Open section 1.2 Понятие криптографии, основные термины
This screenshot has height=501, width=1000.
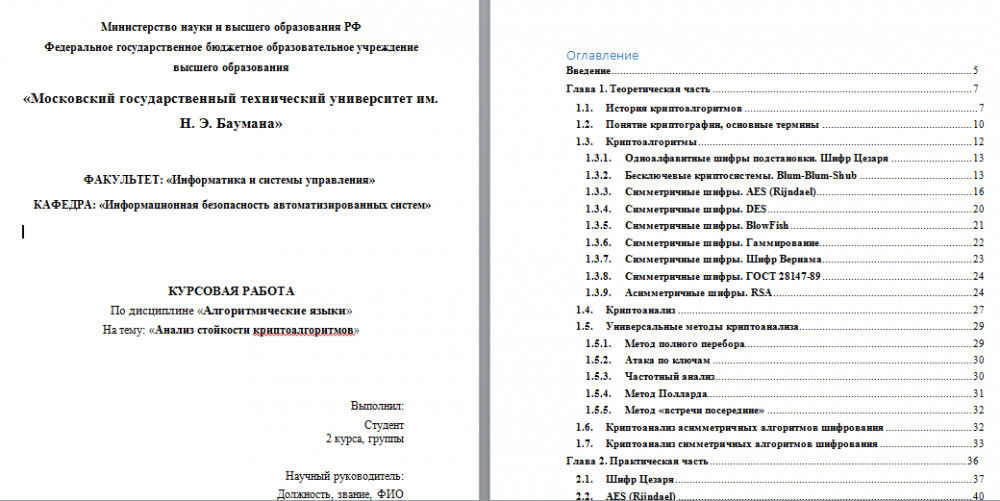pos(712,125)
